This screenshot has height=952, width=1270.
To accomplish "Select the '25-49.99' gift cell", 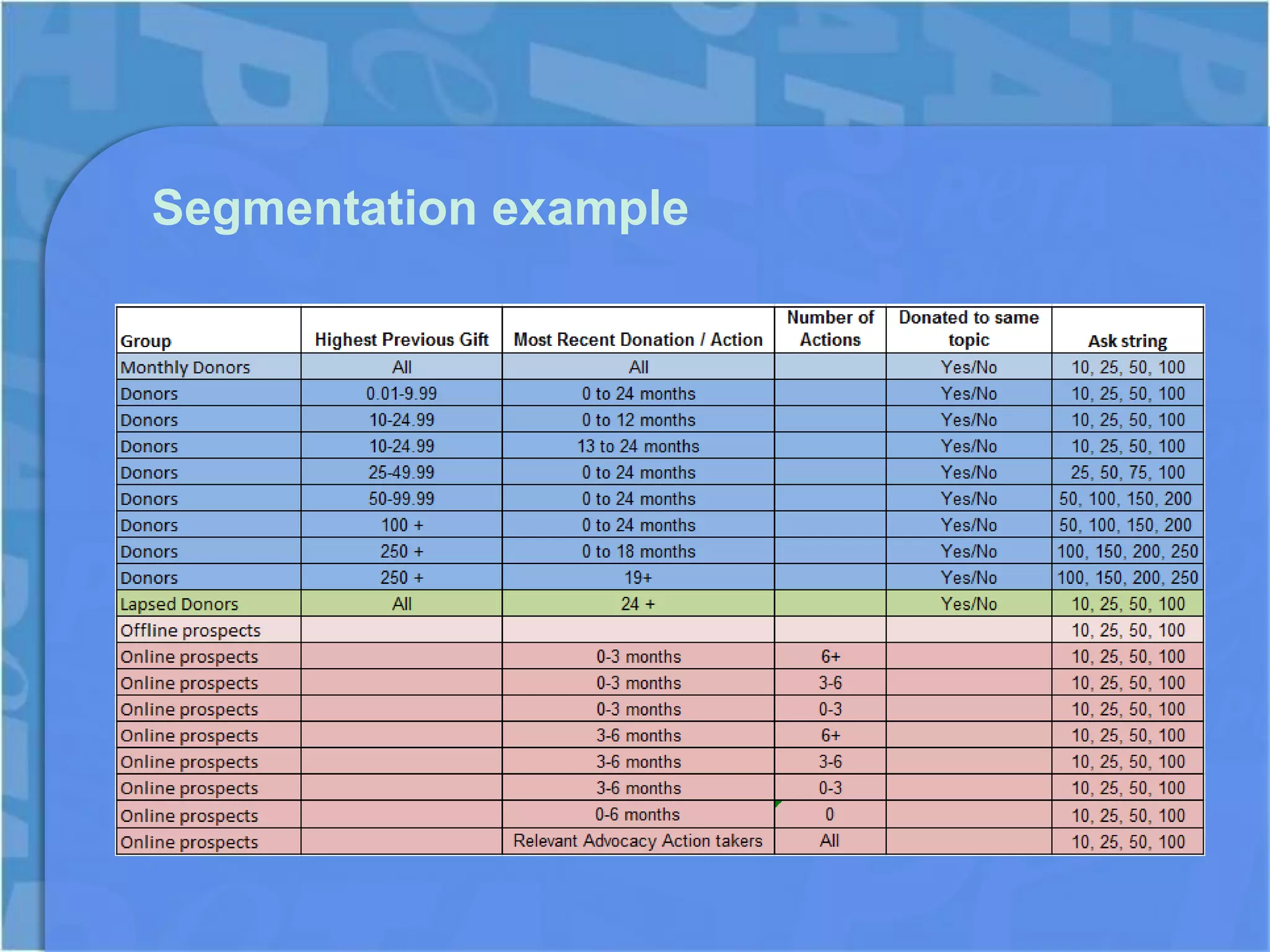I will pos(402,472).
